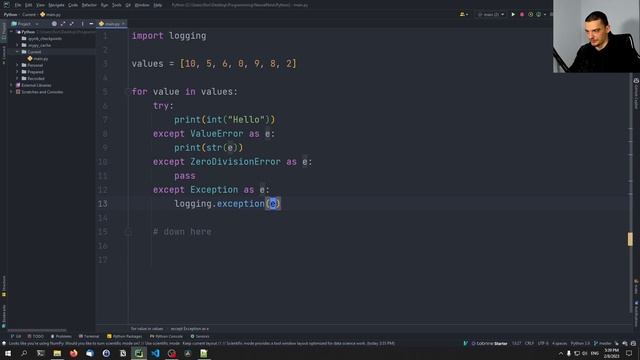Open the Refactor menu
The height and width of the screenshot is (360, 640).
click(x=89, y=5)
